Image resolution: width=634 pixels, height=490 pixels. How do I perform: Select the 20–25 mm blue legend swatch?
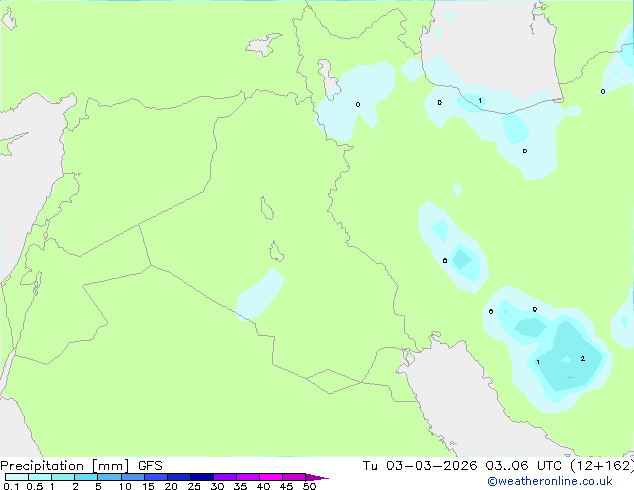tap(179, 477)
